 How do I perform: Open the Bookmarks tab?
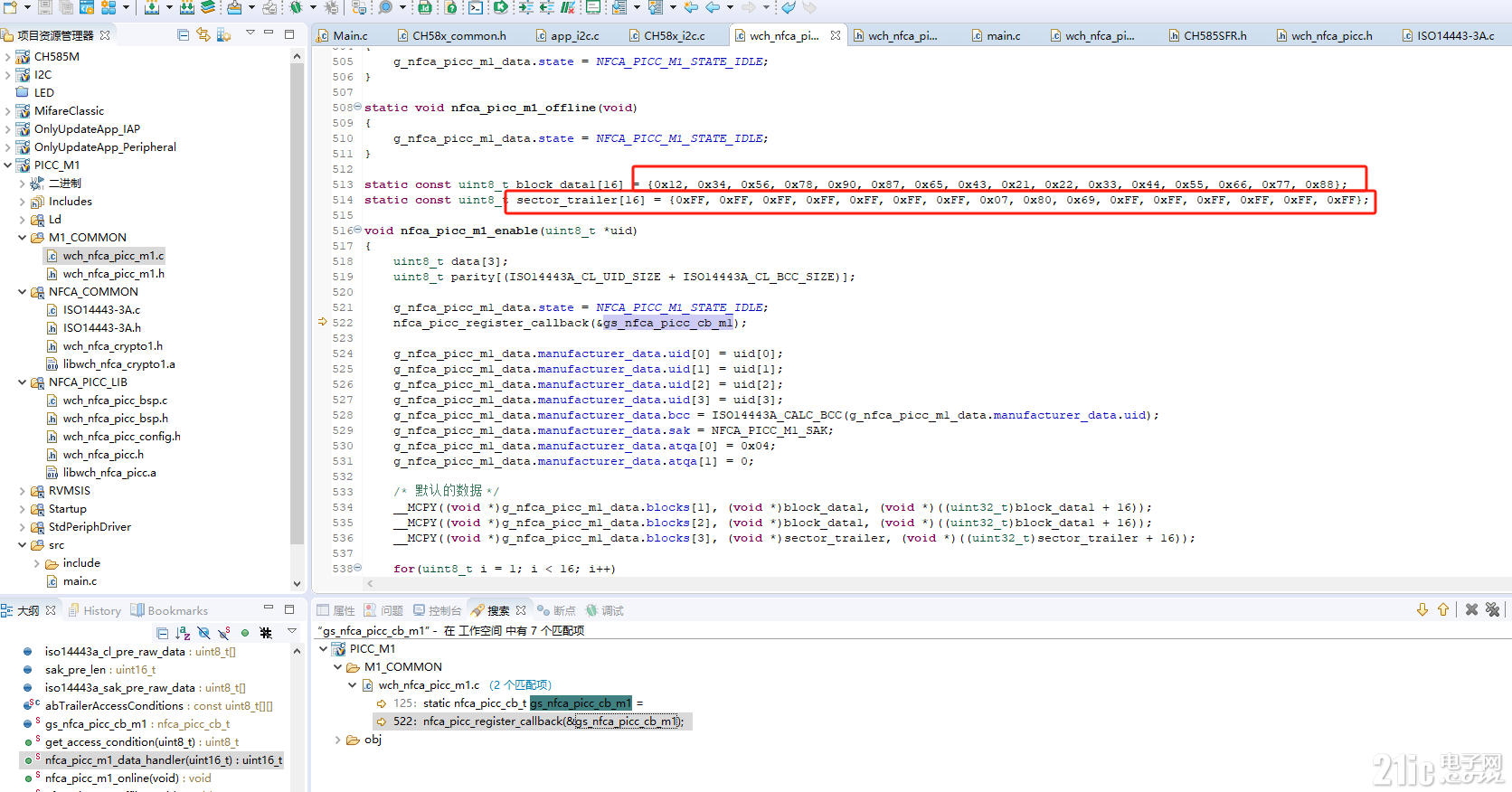click(169, 610)
